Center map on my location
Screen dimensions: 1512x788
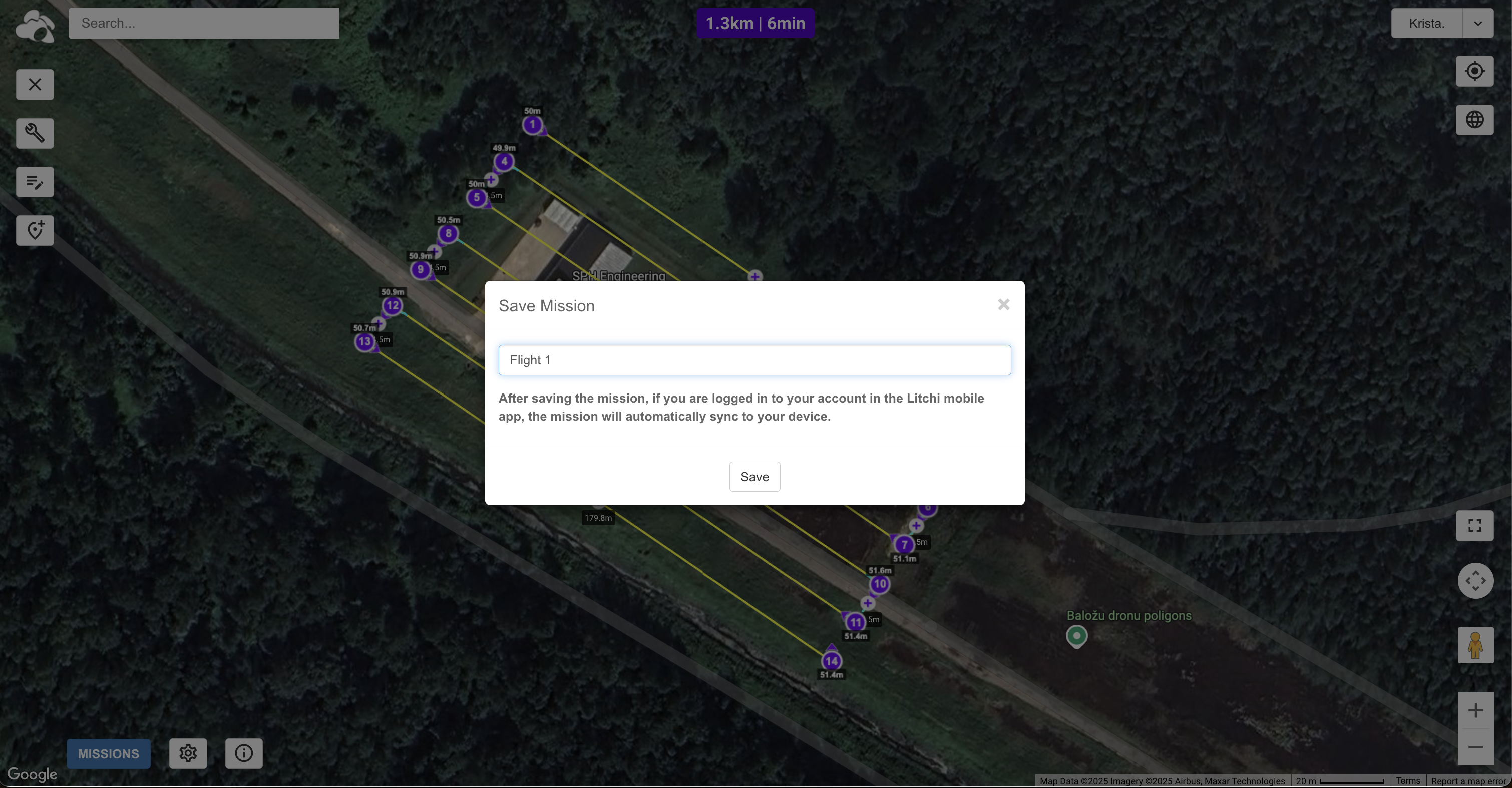(1474, 71)
